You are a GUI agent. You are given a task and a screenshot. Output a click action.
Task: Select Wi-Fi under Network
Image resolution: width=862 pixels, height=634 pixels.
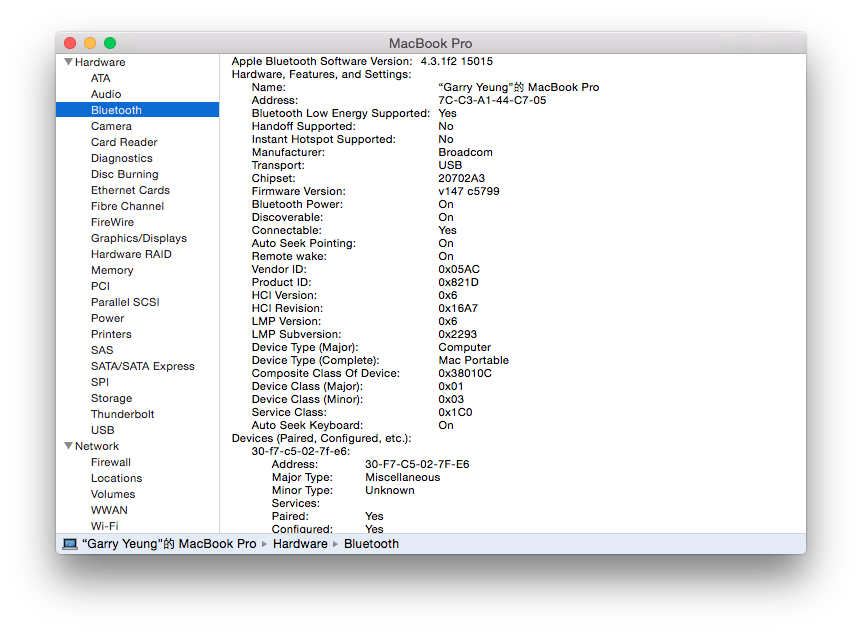coord(104,525)
